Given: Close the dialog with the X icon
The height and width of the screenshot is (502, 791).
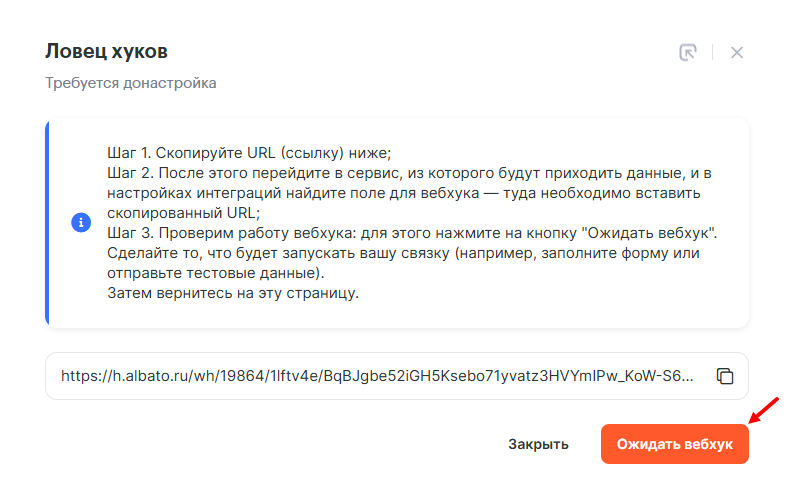Looking at the screenshot, I should coord(737,53).
